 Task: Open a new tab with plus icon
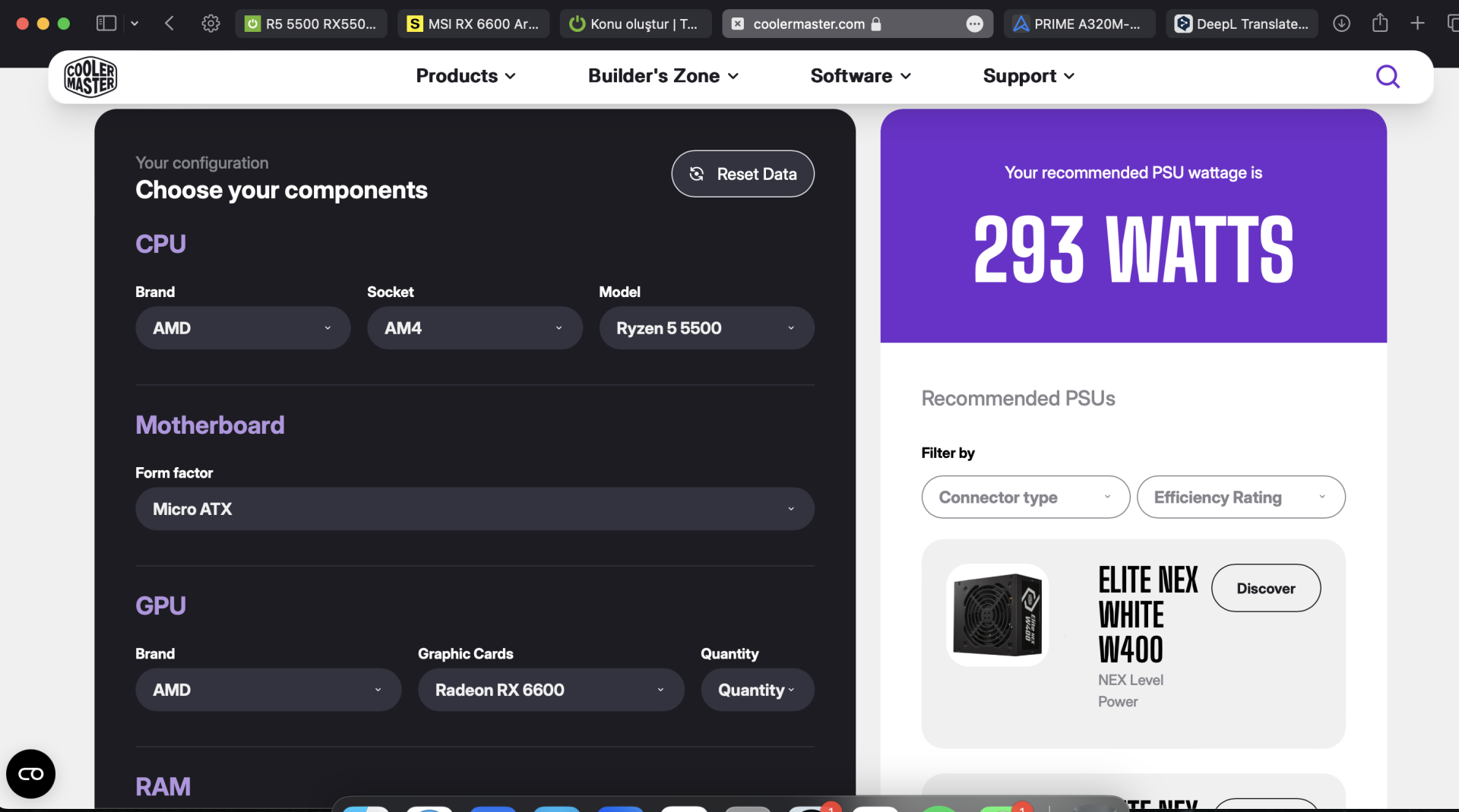point(1417,24)
